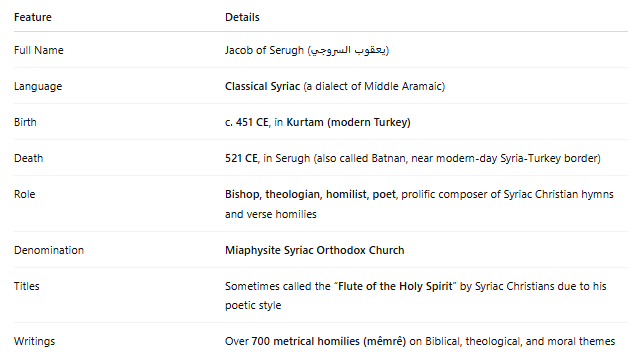637x361 pixels.
Task: Click 700 metrical homilies (mêmrê) text
Action: click(x=329, y=342)
